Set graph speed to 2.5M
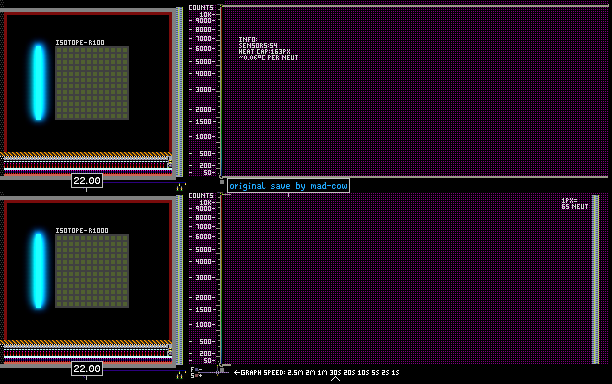Screen dimensions: 612x384 [295, 373]
